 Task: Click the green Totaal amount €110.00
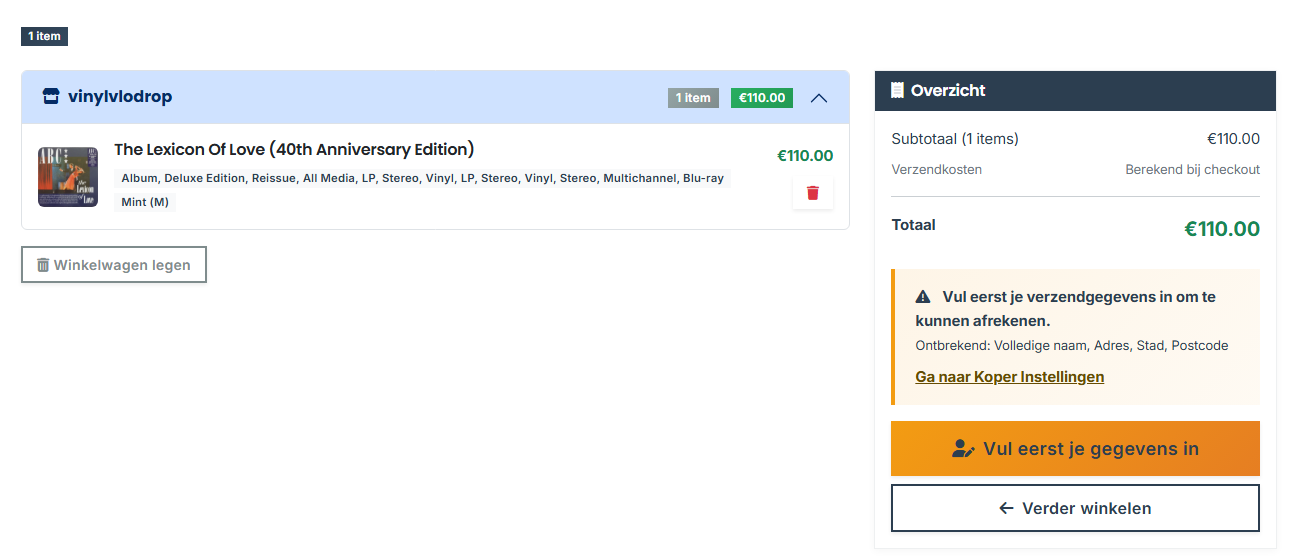click(x=1221, y=229)
